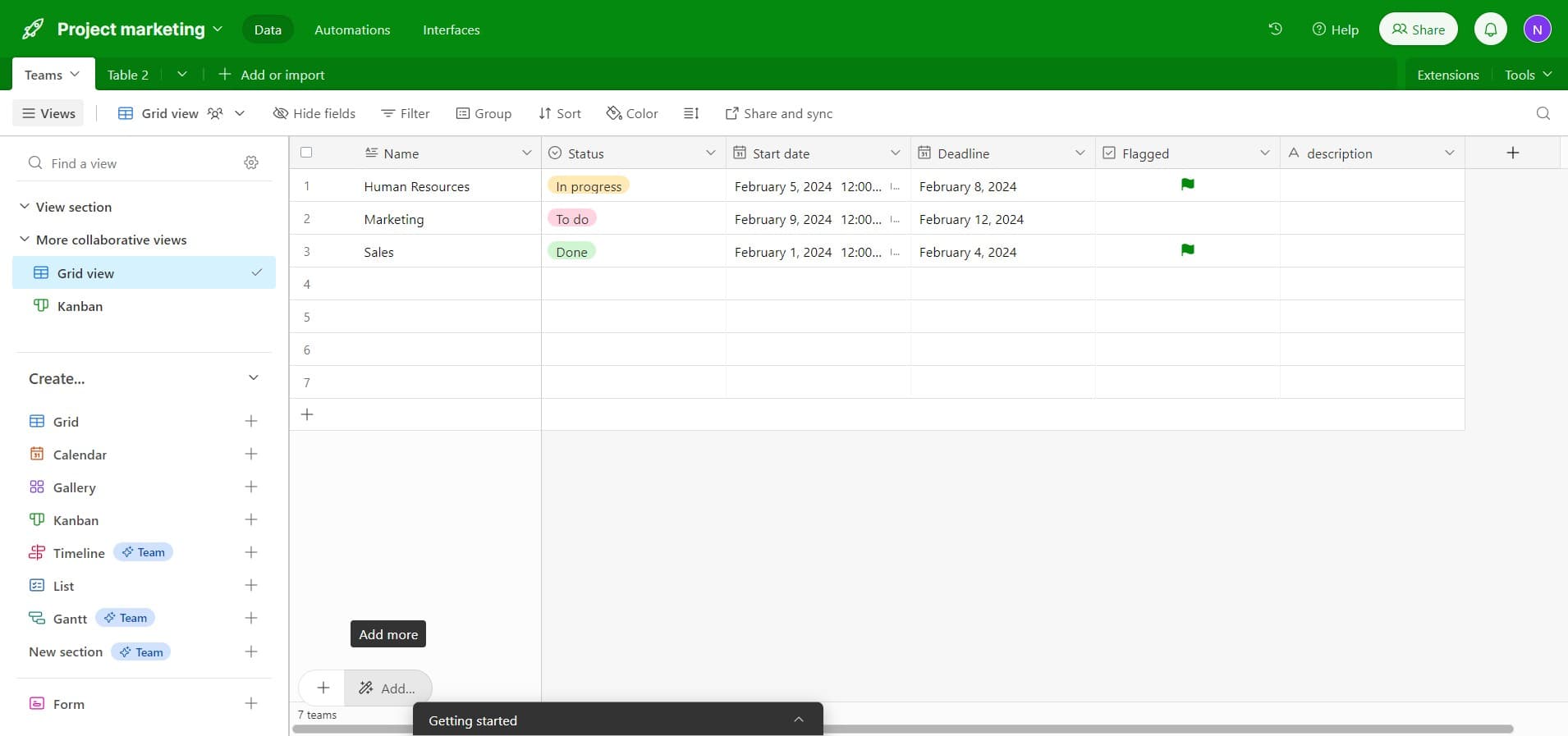
Task: Create a new Gallery view
Action: (251, 487)
